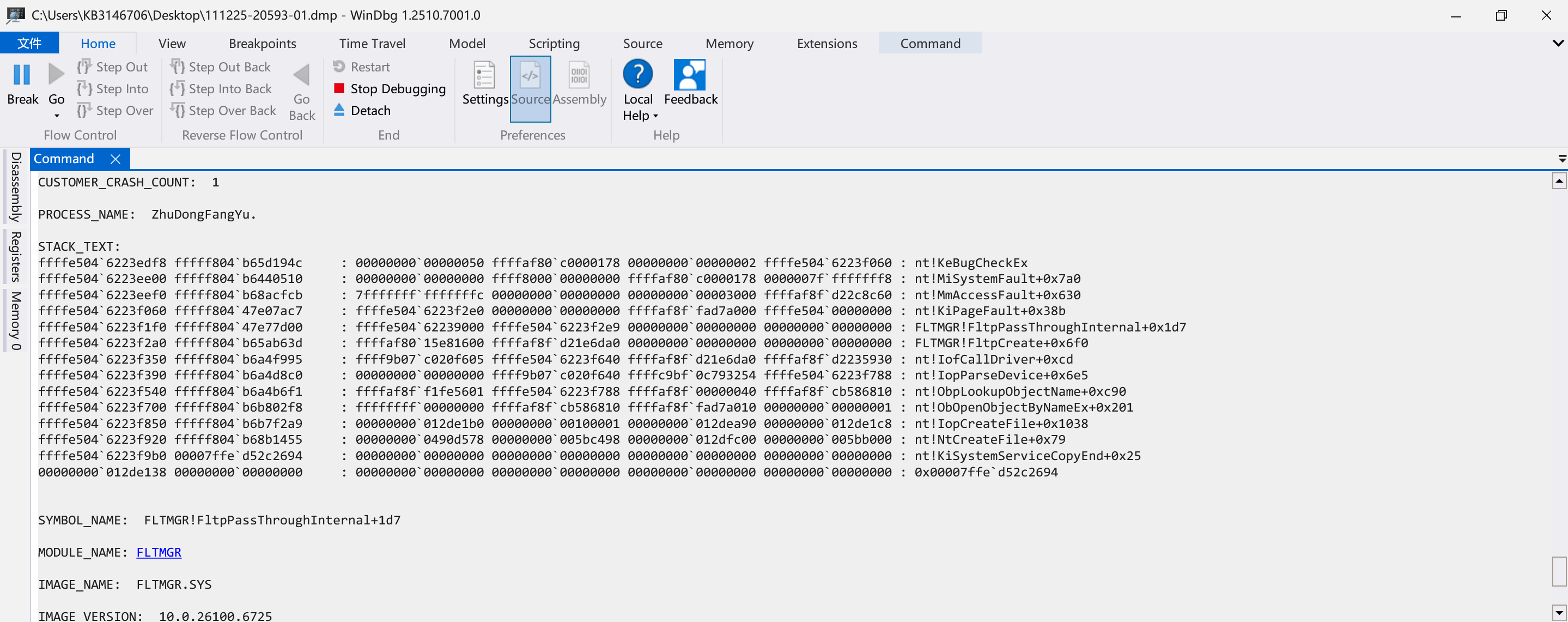Close the Command window tab
This screenshot has height=622, width=1568.
[116, 159]
